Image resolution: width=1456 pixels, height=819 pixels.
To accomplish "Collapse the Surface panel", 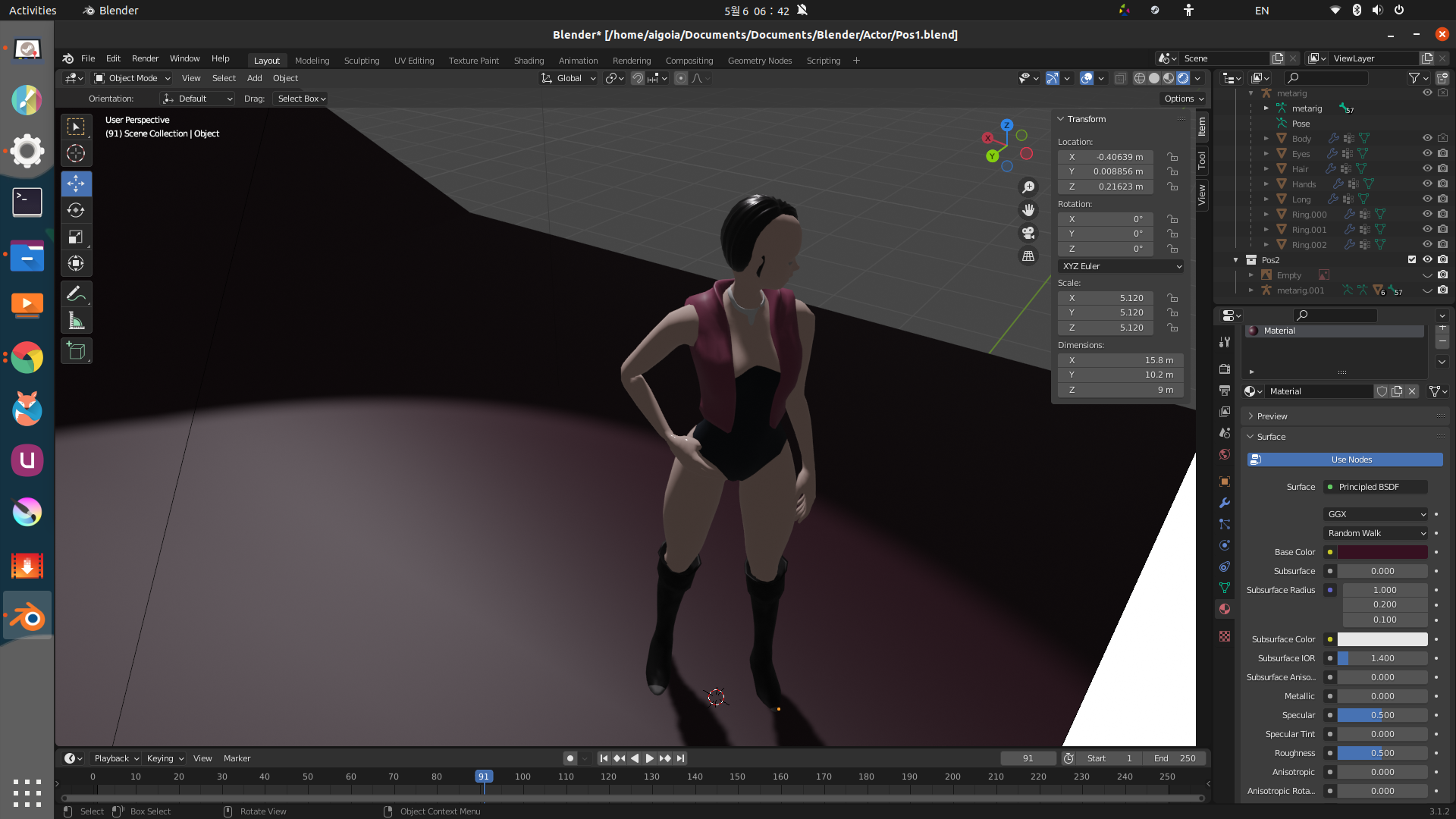I will tap(1271, 437).
